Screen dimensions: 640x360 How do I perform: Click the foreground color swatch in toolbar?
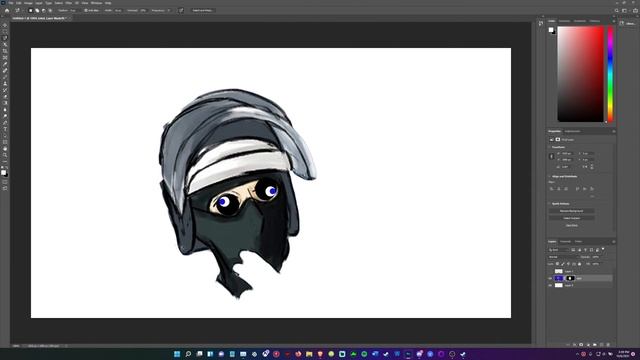[3, 172]
